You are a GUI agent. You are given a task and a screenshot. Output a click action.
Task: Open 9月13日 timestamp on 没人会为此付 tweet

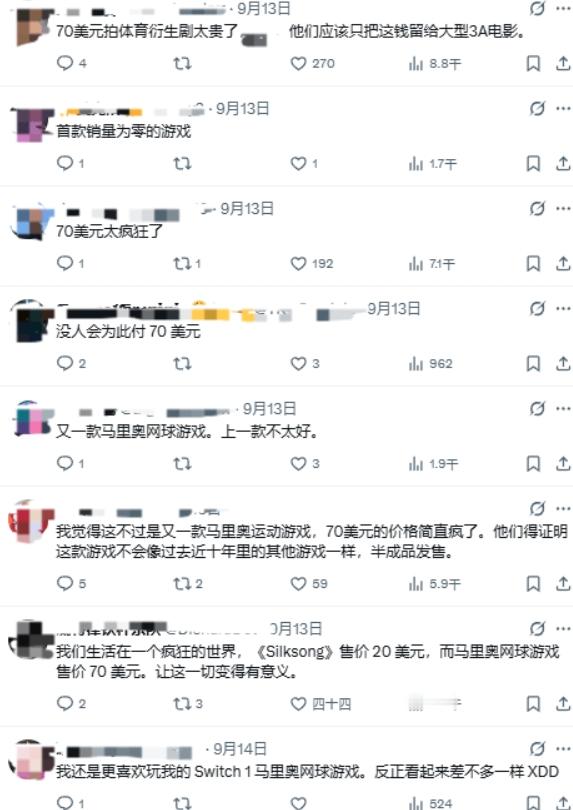click(x=394, y=309)
